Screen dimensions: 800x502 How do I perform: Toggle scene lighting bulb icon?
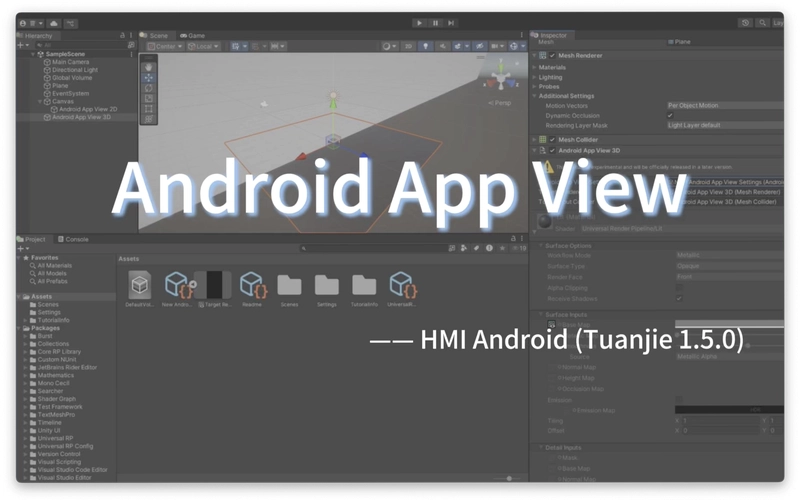coord(426,46)
